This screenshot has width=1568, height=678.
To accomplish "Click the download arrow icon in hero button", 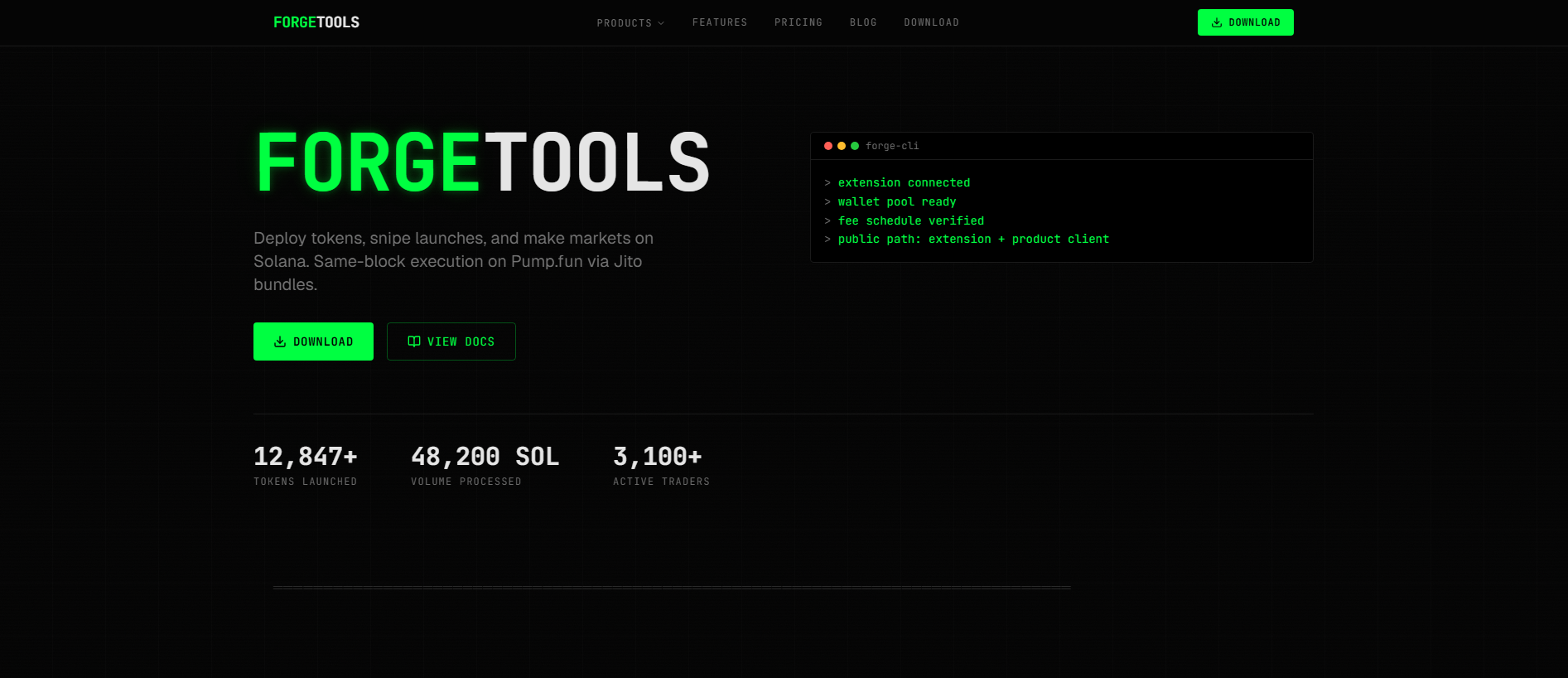I will [280, 341].
